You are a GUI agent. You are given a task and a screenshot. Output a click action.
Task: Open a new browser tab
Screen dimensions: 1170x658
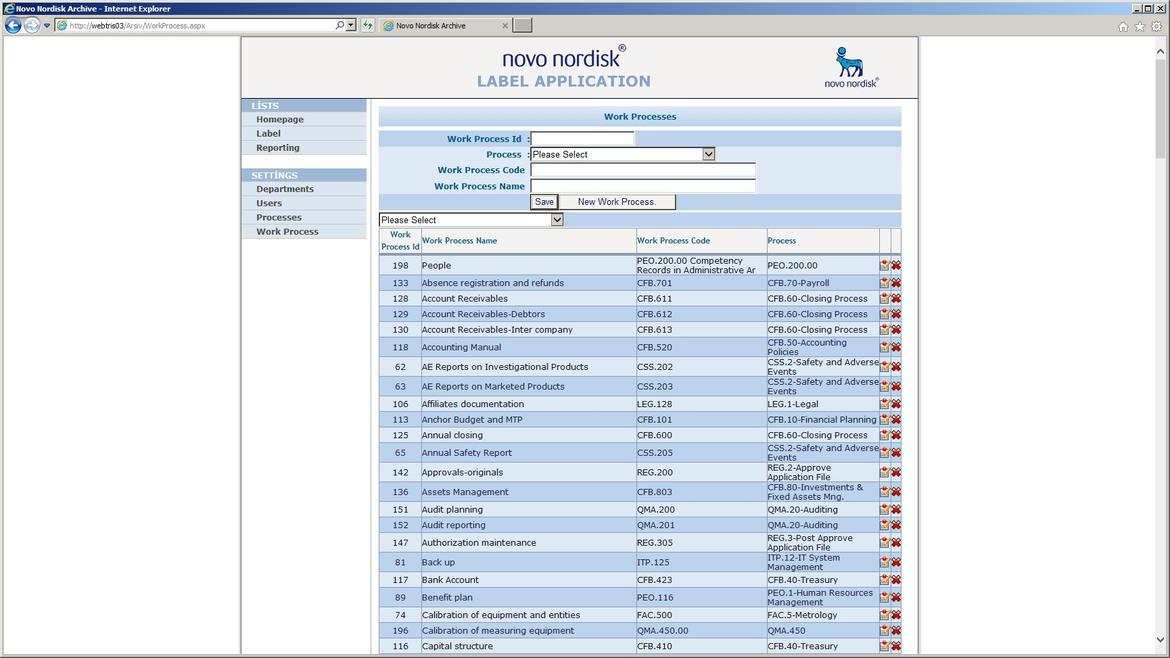click(523, 25)
